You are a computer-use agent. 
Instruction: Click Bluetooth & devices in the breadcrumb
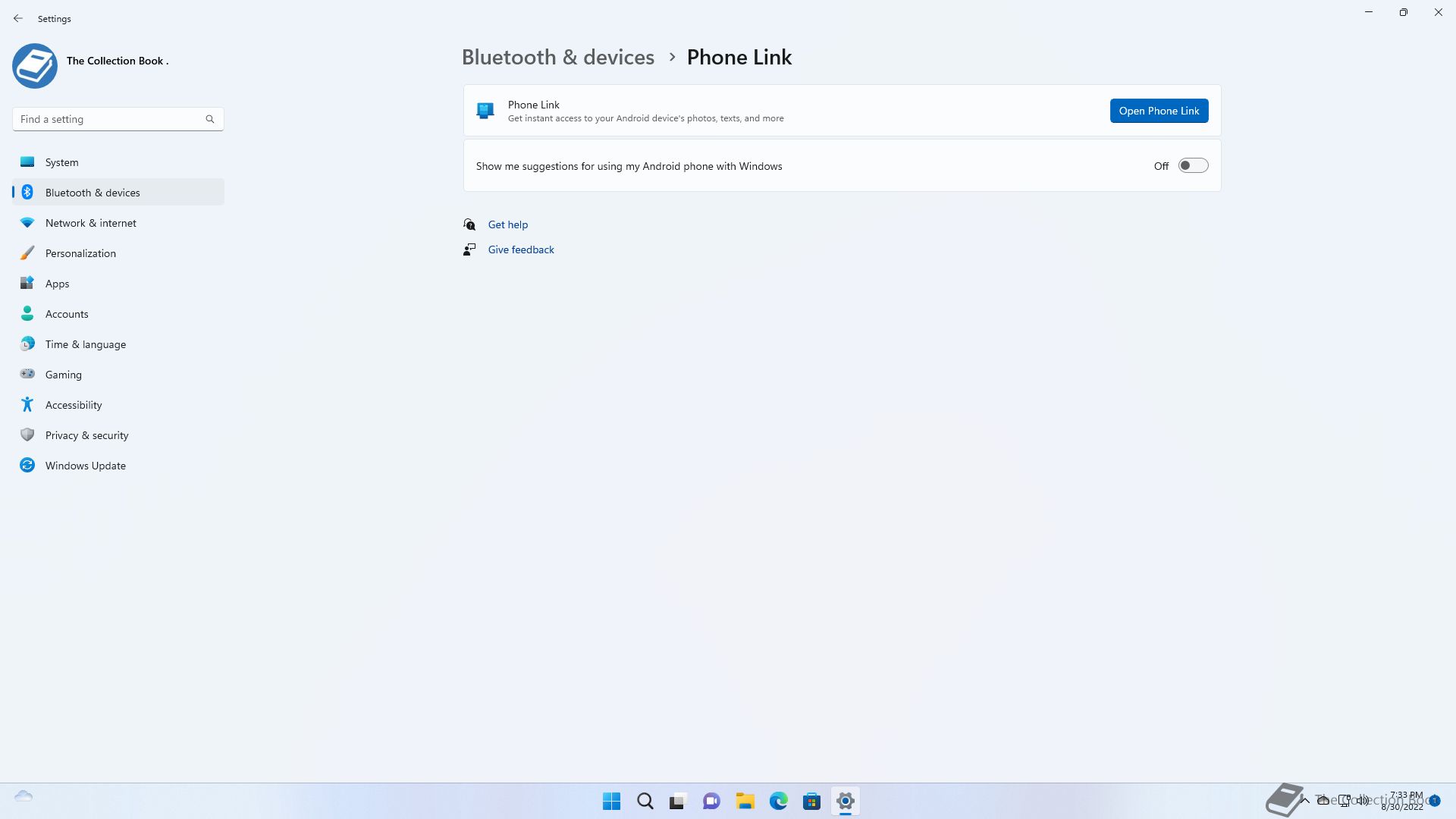[557, 57]
